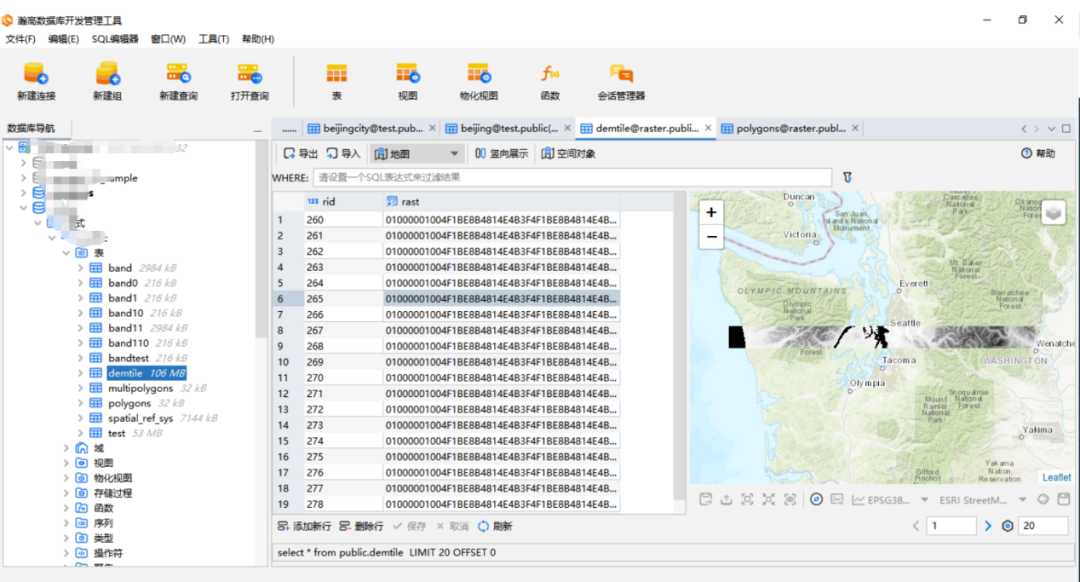This screenshot has width=1080, height=582.
Task: Toggle the 空间对象 spatial object view
Action: [x=568, y=154]
